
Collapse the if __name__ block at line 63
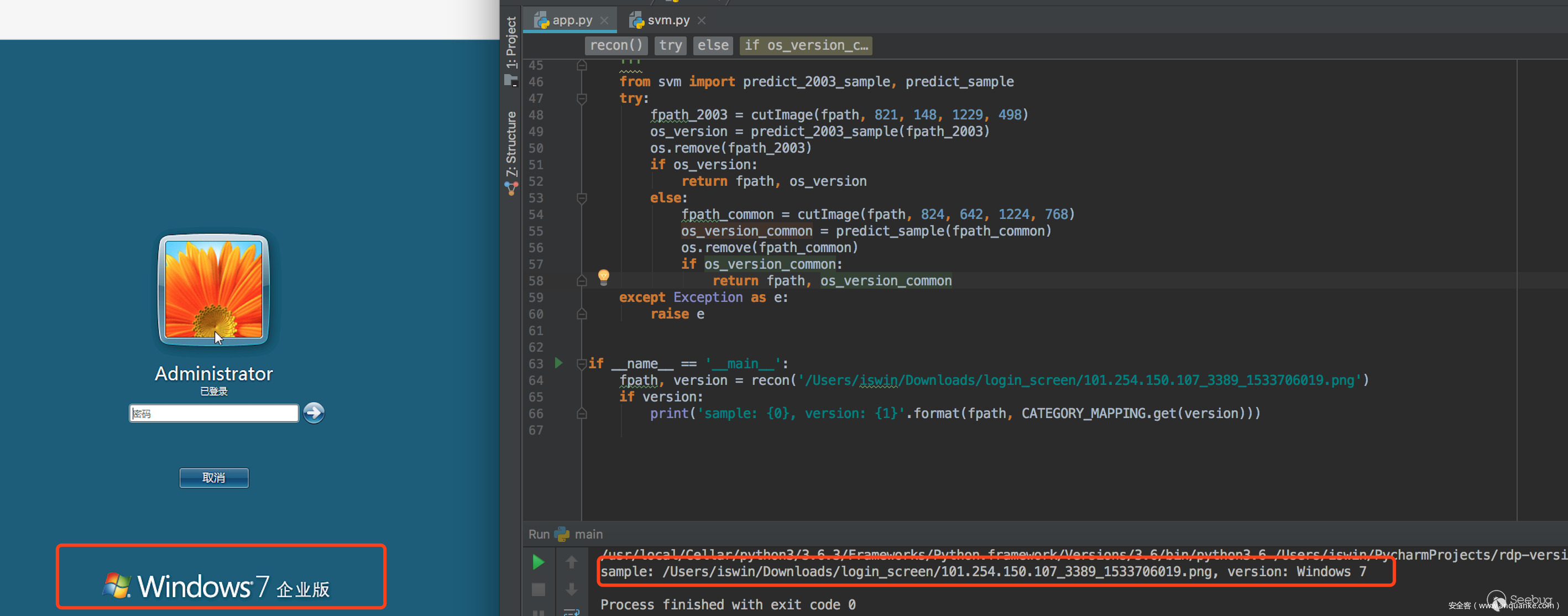tap(581, 364)
